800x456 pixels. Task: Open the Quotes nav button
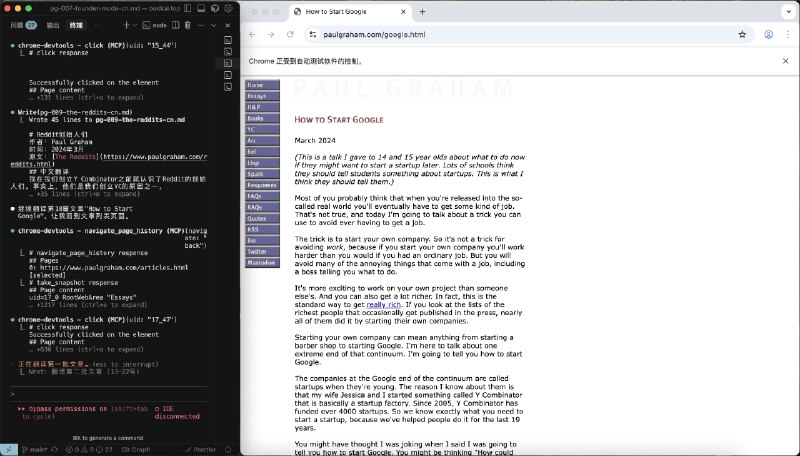coord(262,218)
